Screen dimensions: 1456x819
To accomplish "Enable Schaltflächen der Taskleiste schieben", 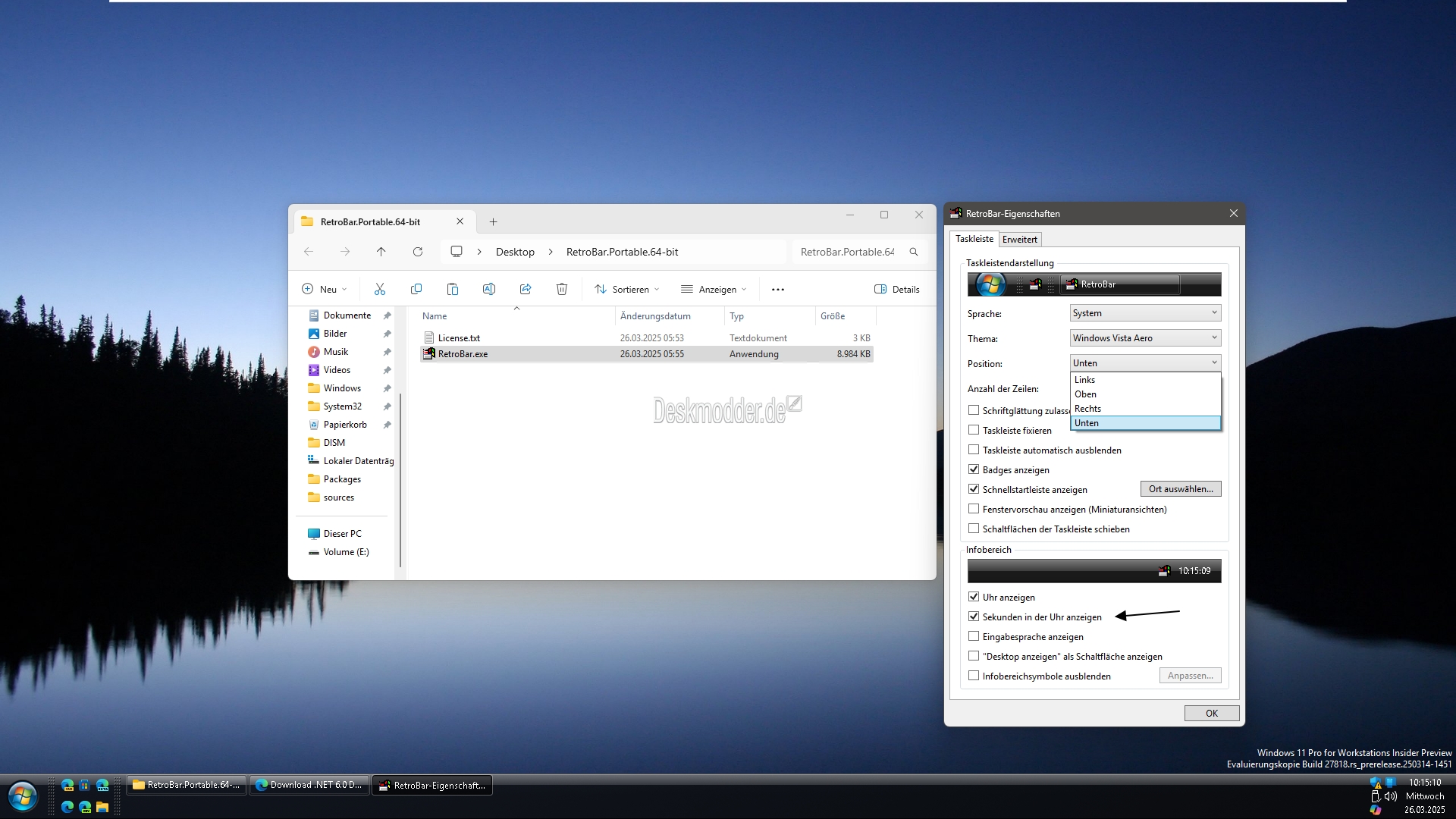I will [x=974, y=529].
